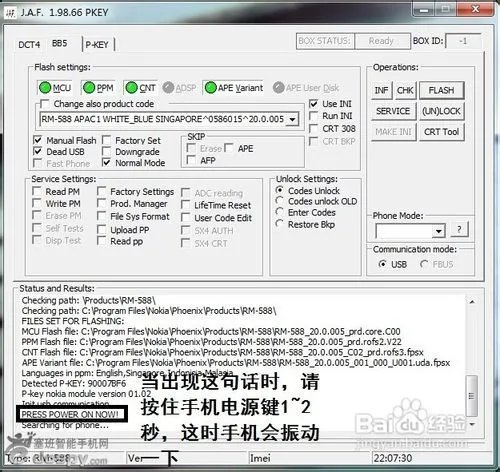The image size is (500, 472).
Task: Uncheck the Manual Flash checkbox
Action: click(38, 140)
